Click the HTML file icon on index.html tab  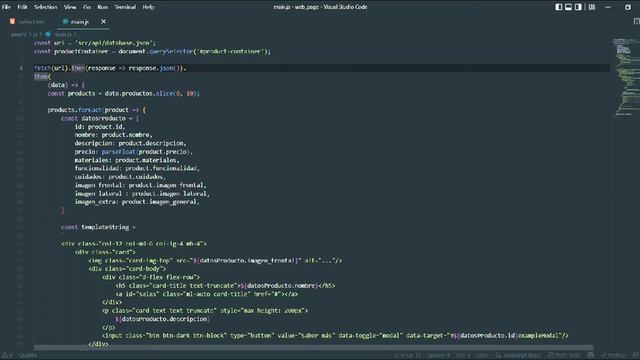(x=12, y=21)
